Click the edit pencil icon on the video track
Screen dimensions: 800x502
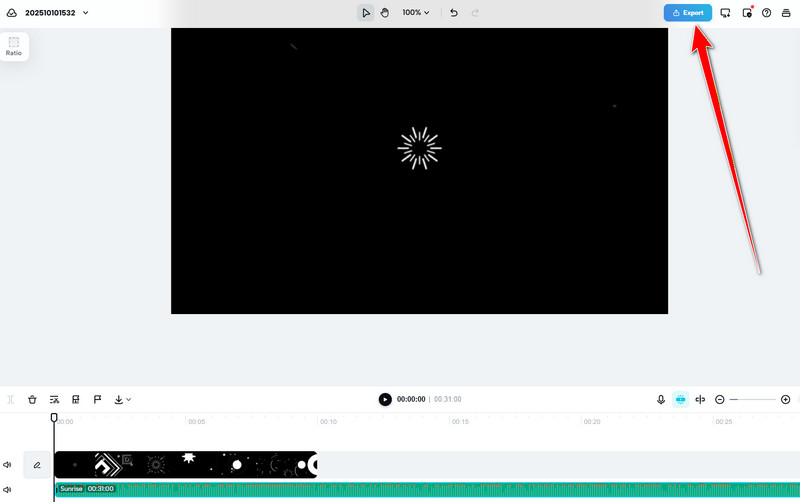click(37, 465)
